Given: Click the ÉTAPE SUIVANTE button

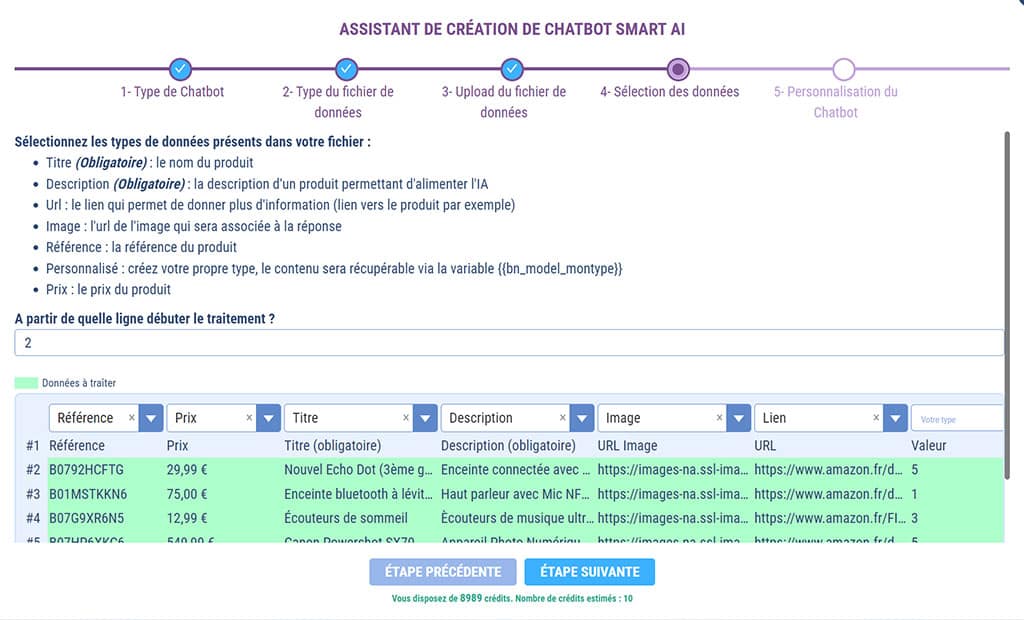Looking at the screenshot, I should [x=589, y=571].
